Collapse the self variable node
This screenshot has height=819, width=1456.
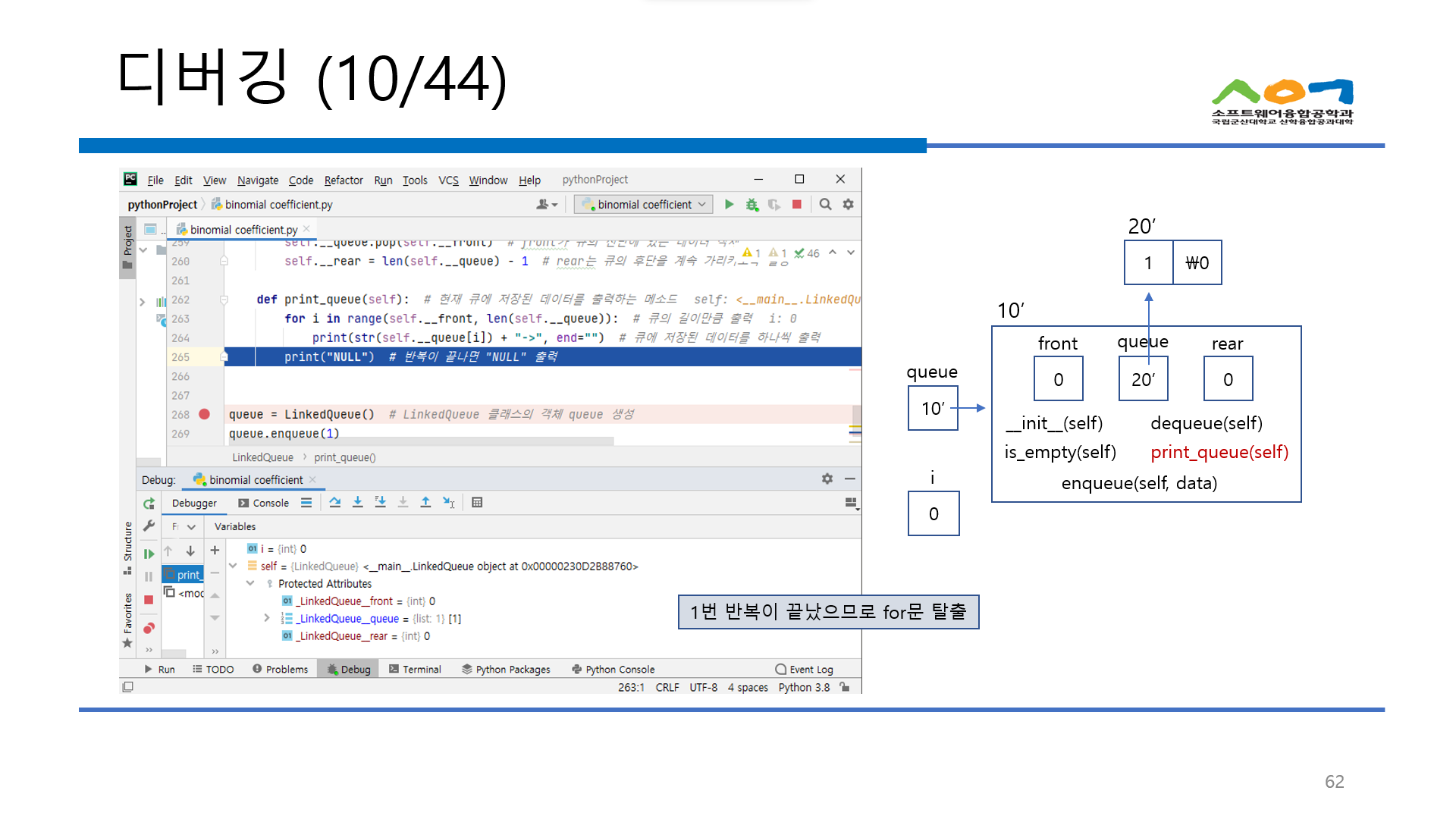click(x=233, y=566)
